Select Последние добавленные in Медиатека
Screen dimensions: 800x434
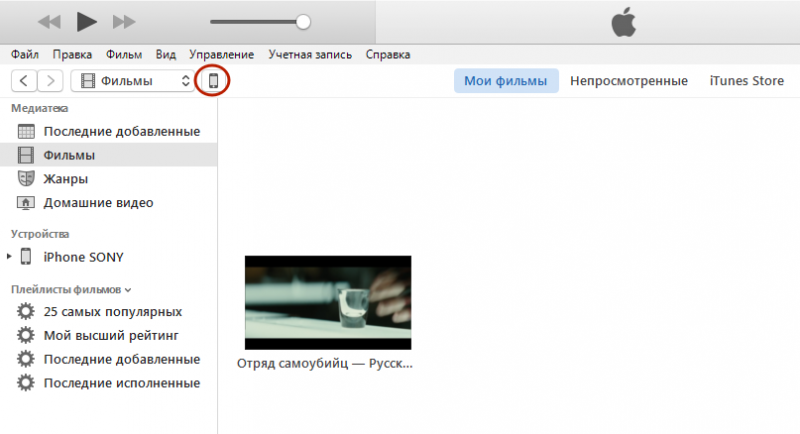pyautogui.click(x=108, y=132)
